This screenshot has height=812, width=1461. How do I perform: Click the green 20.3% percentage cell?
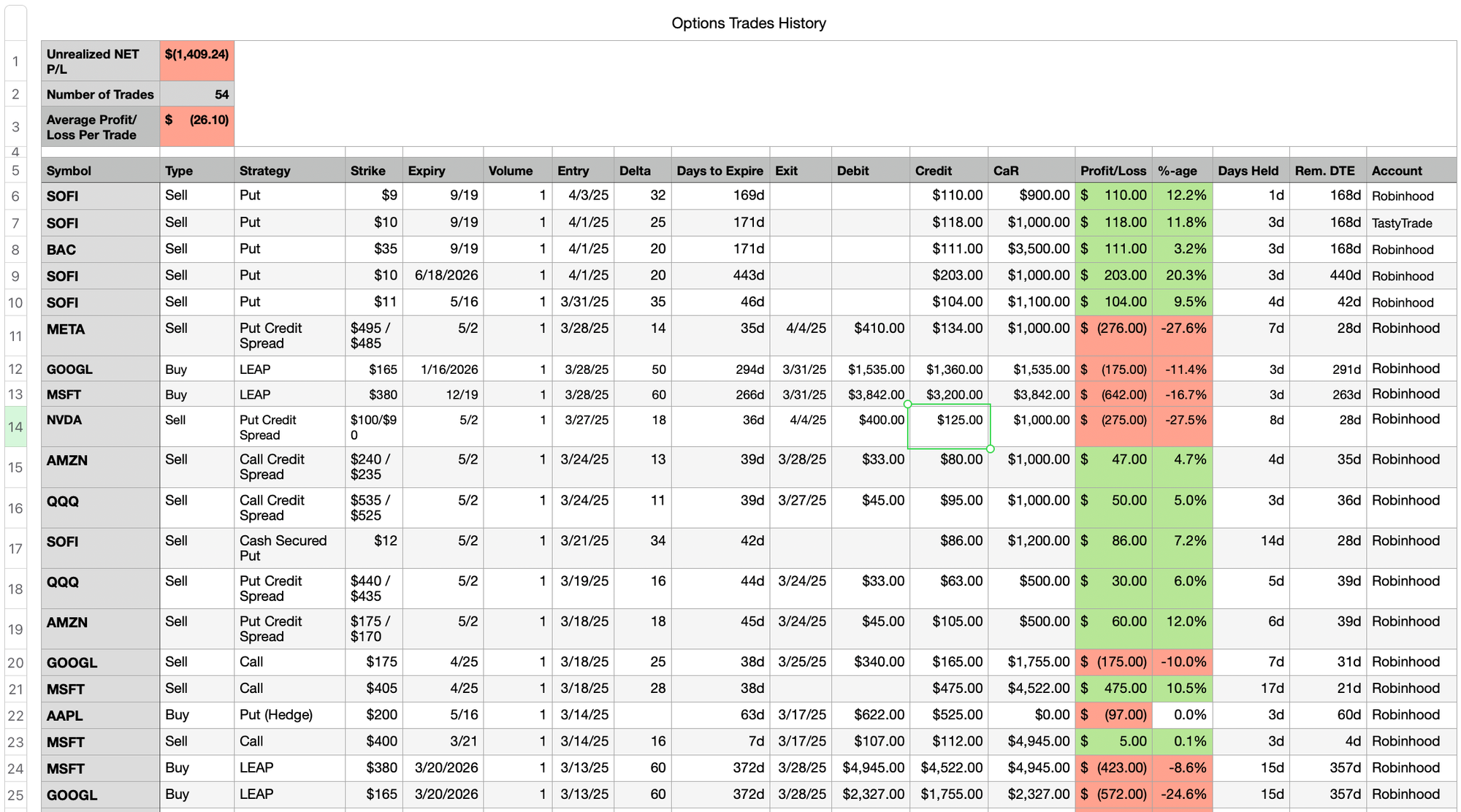pos(1183,276)
